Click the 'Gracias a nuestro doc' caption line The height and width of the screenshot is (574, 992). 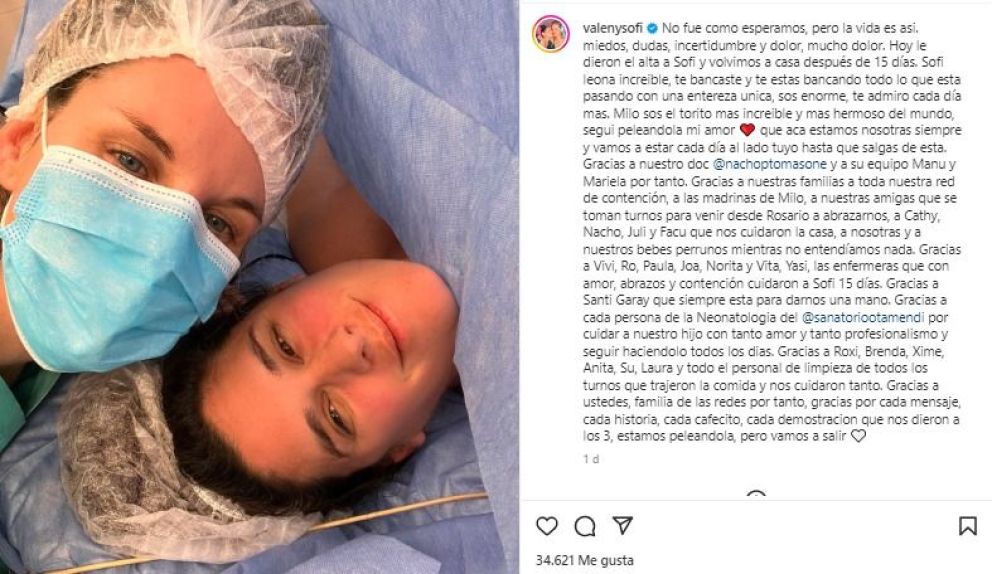tap(646, 164)
